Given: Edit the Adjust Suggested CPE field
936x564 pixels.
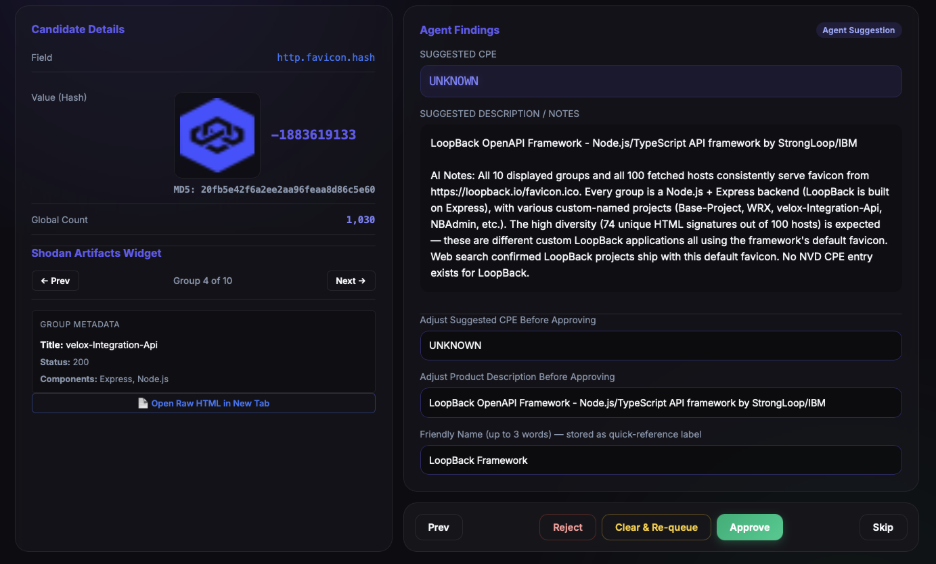Looking at the screenshot, I should click(x=660, y=346).
